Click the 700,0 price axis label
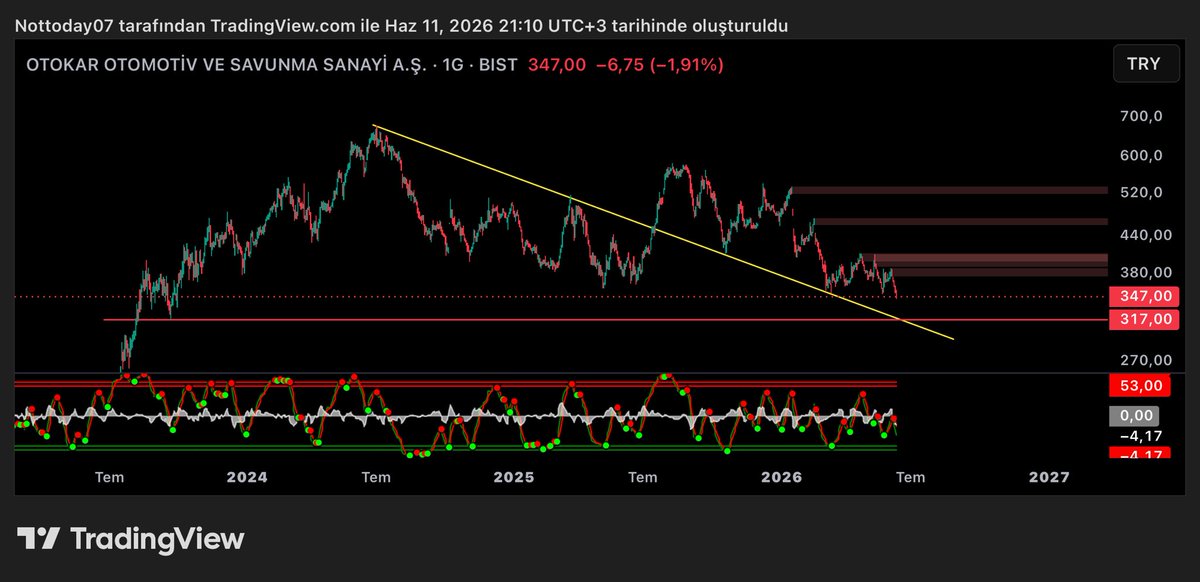This screenshot has width=1200, height=582. [1141, 117]
